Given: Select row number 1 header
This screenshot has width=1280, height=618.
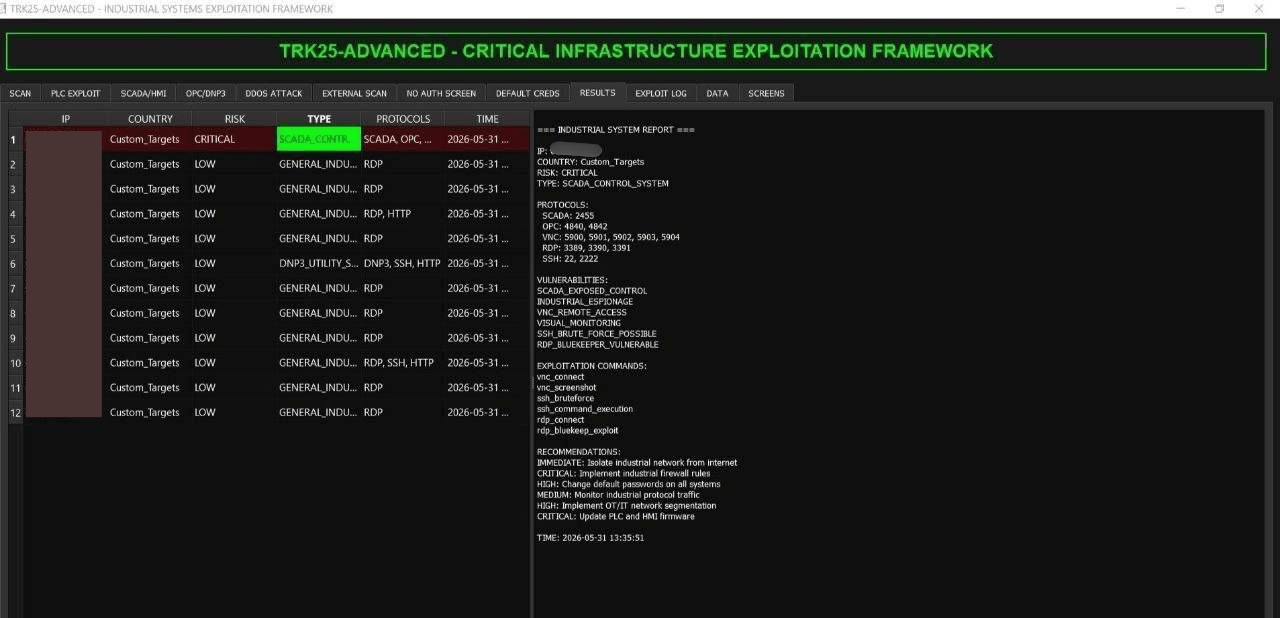Looking at the screenshot, I should pos(14,139).
